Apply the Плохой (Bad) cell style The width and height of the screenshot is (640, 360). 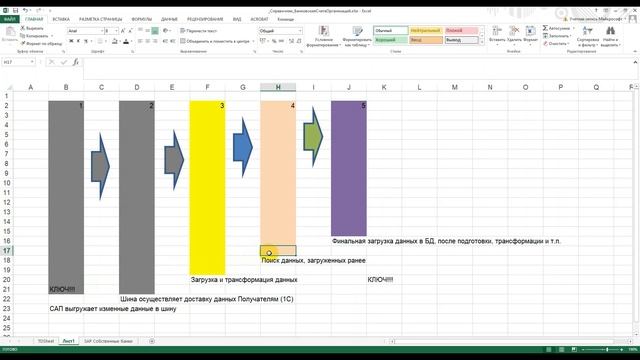point(461,31)
